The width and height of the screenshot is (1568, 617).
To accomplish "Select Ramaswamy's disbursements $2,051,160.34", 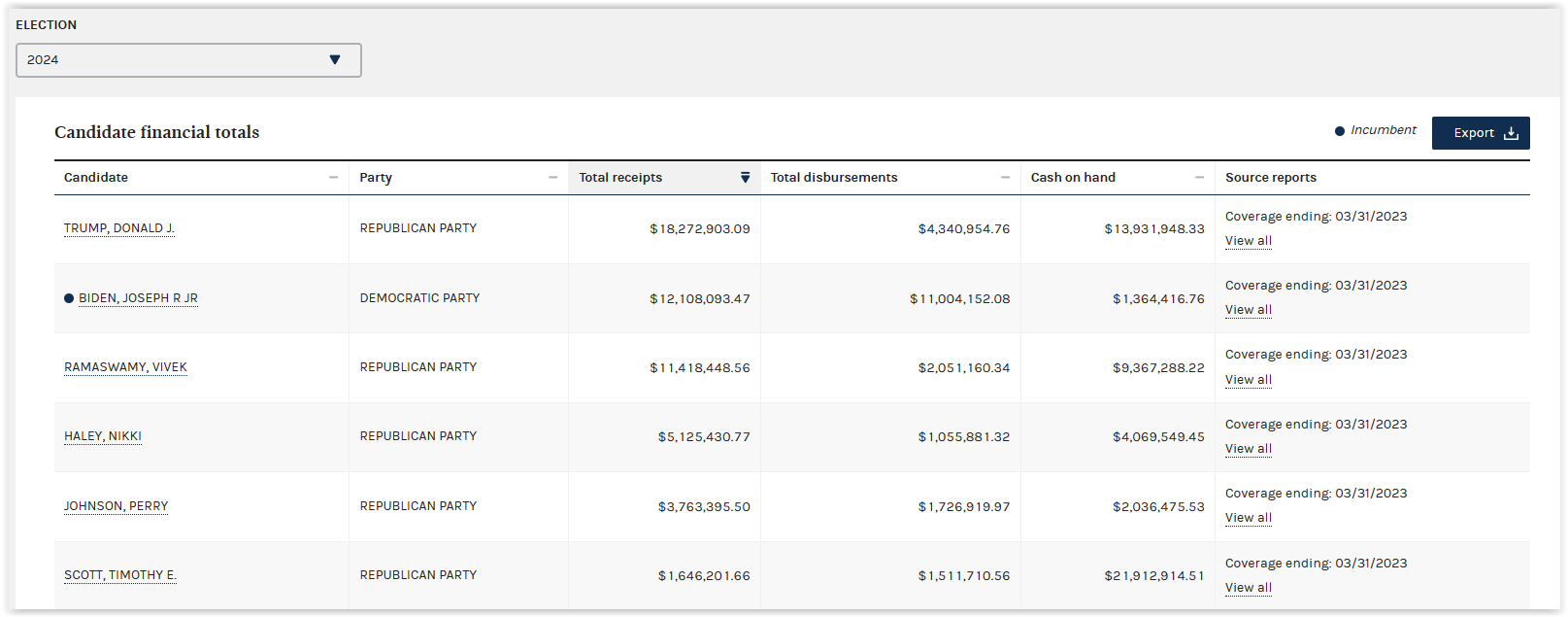I will pos(964,368).
